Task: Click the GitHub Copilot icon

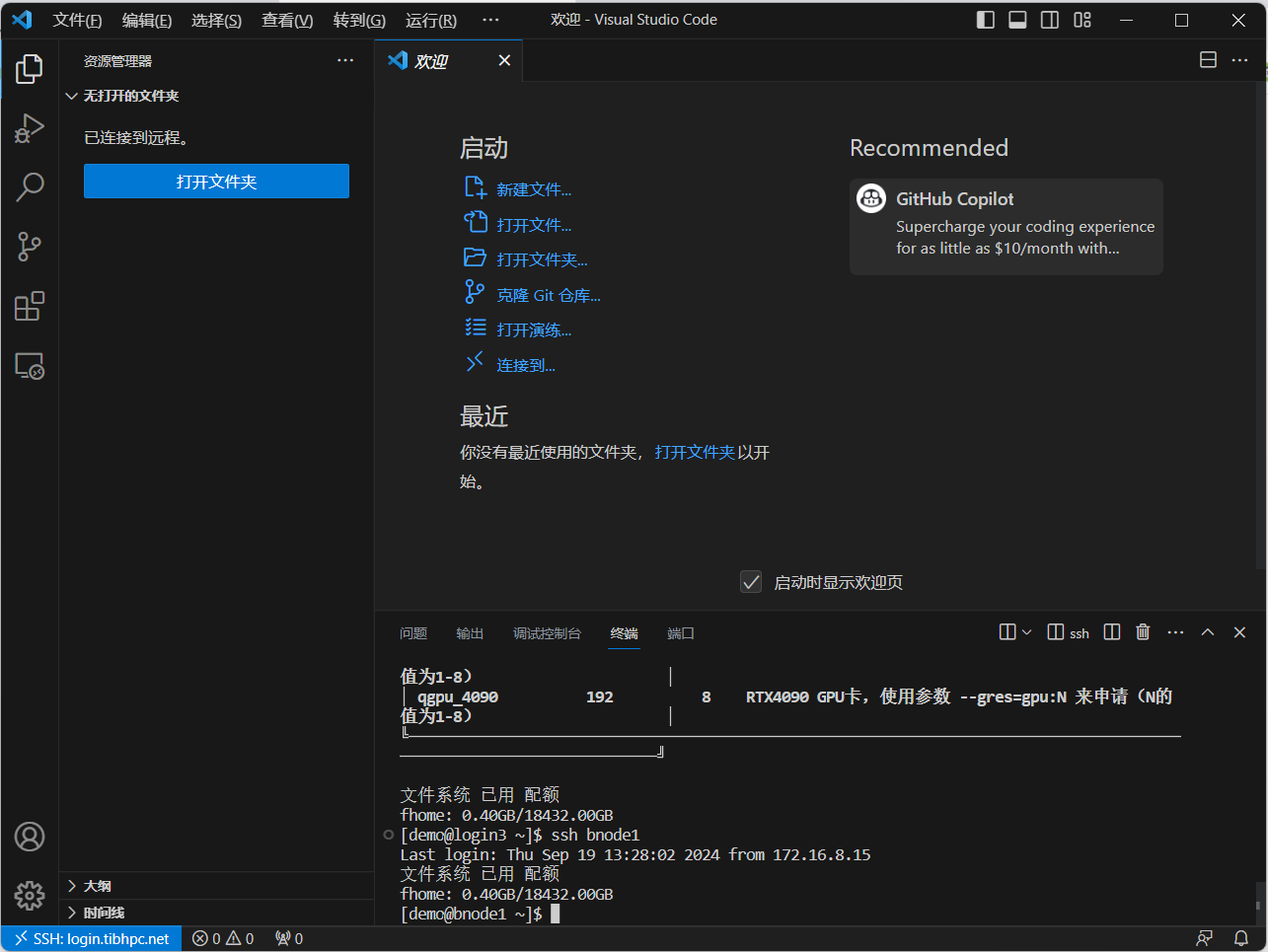Action: 871,198
